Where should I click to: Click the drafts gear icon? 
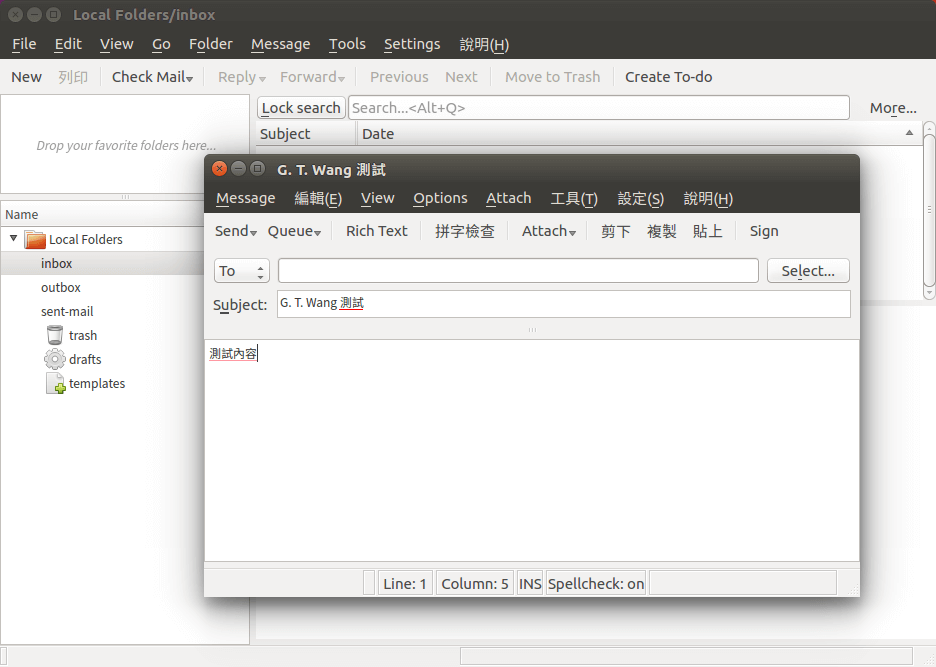click(x=54, y=359)
